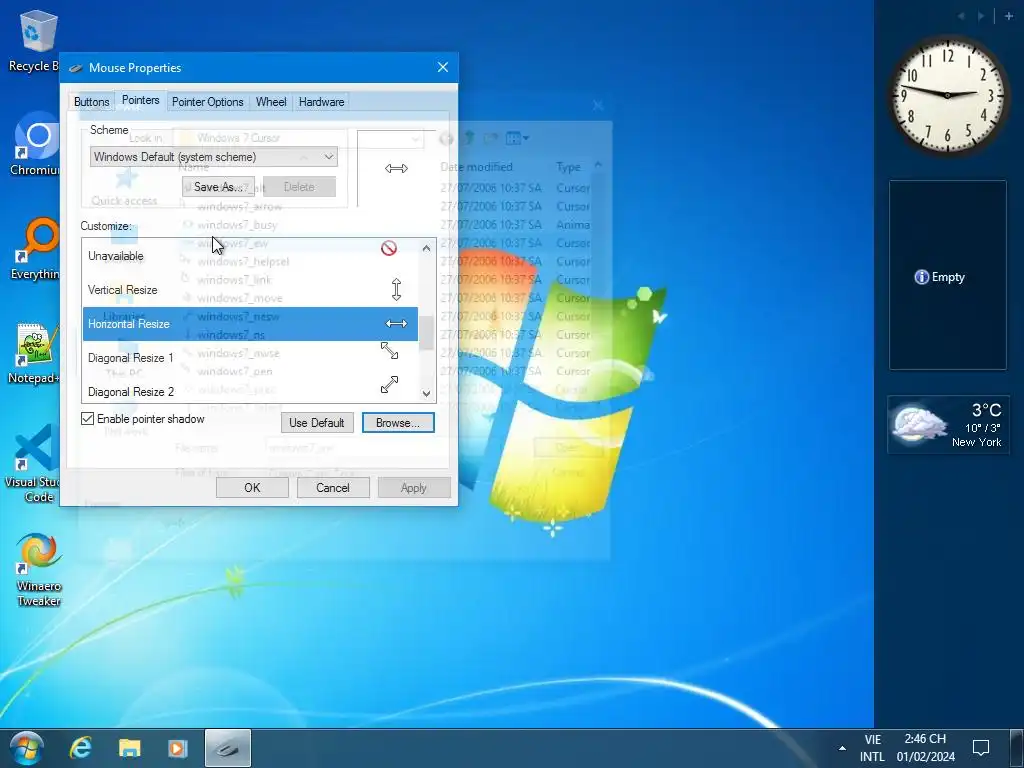Click the Use Default button

coord(317,423)
